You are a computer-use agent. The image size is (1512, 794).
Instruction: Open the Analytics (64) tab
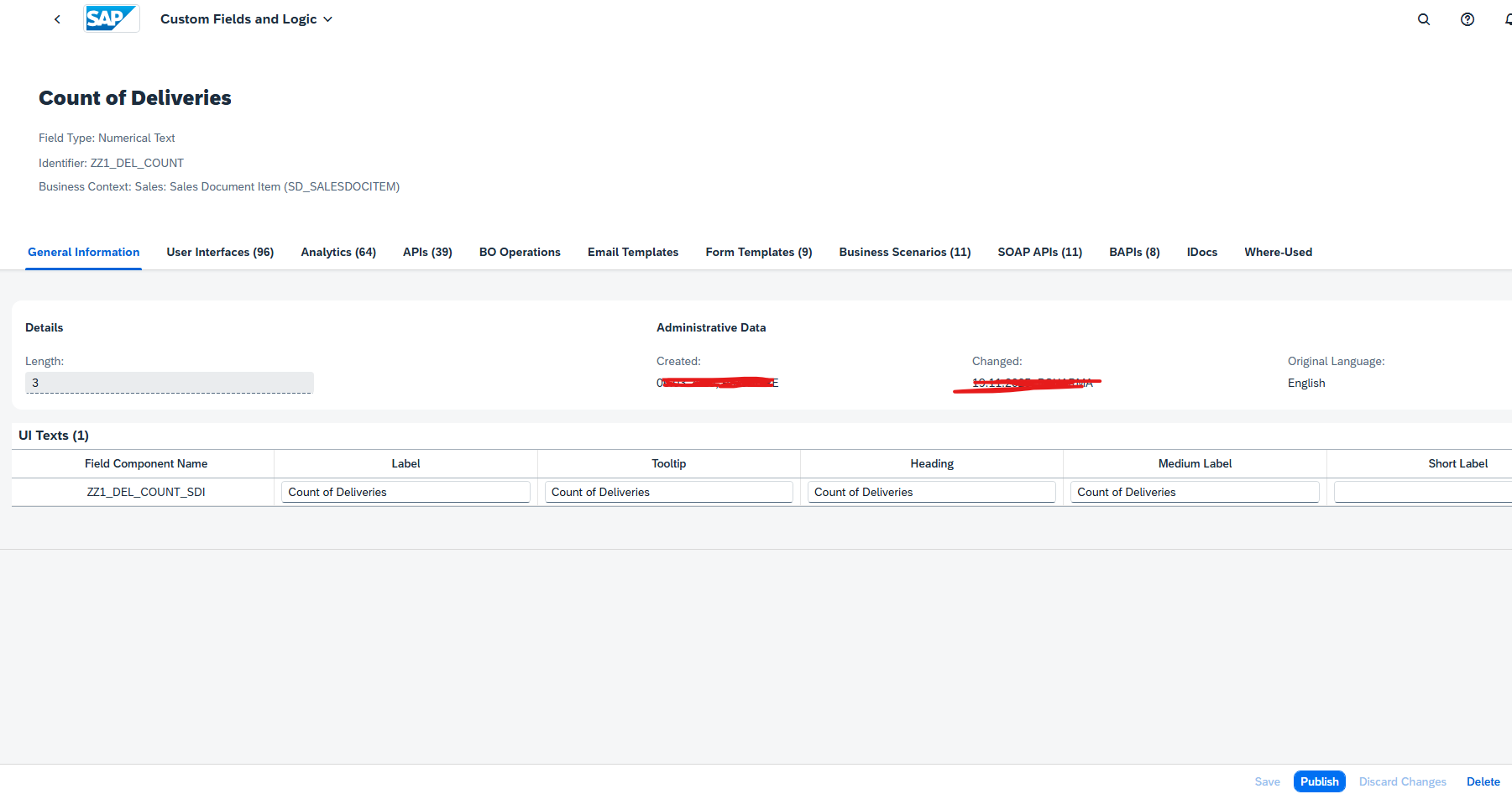(338, 252)
